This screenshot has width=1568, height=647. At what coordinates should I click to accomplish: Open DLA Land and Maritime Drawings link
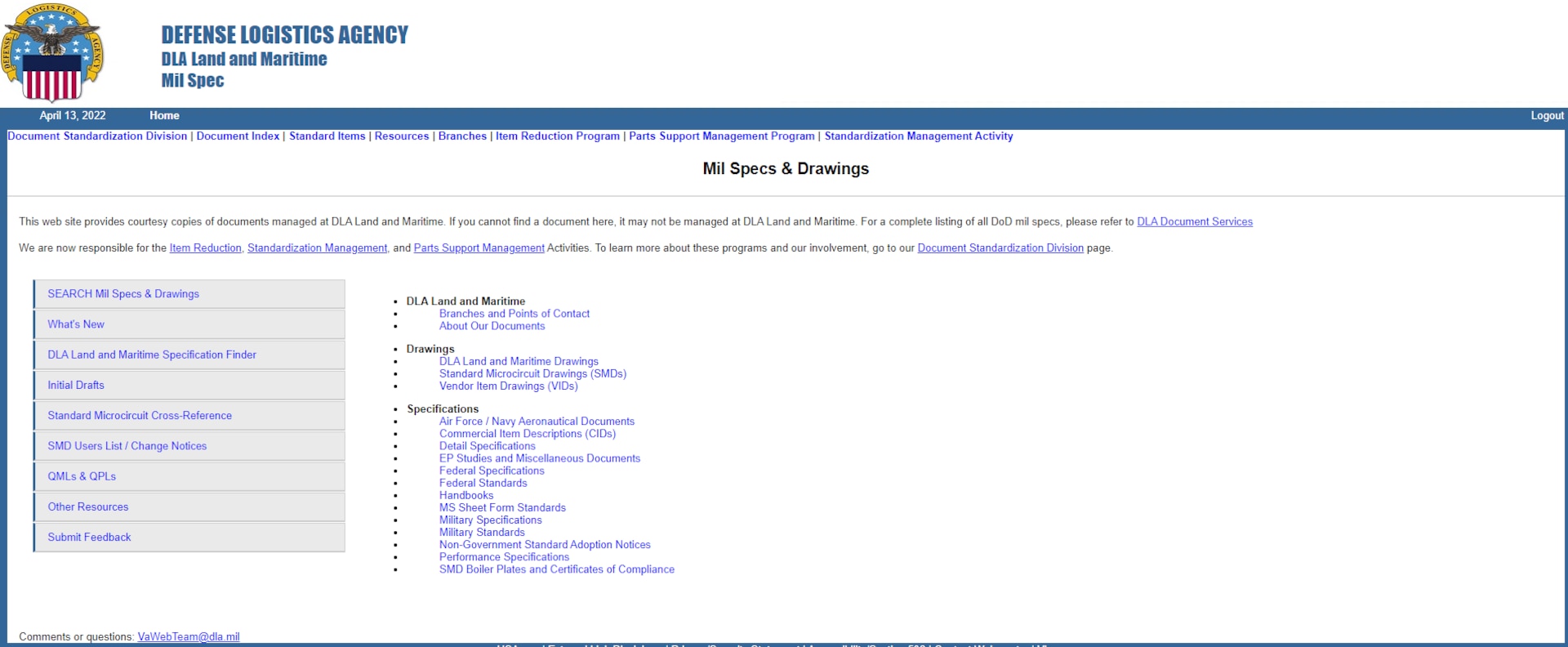point(519,361)
